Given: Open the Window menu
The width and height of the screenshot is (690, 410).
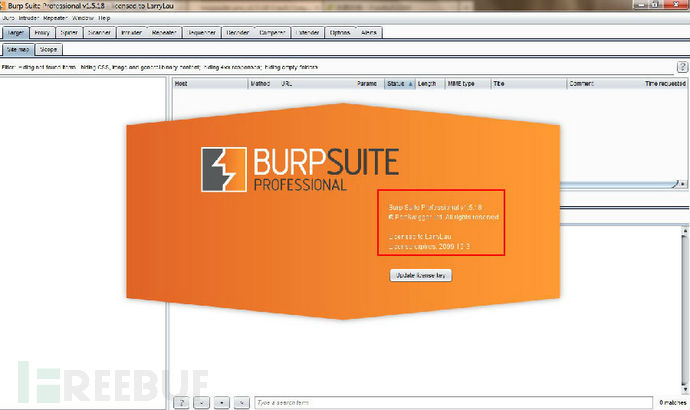Looking at the screenshot, I should [83, 18].
